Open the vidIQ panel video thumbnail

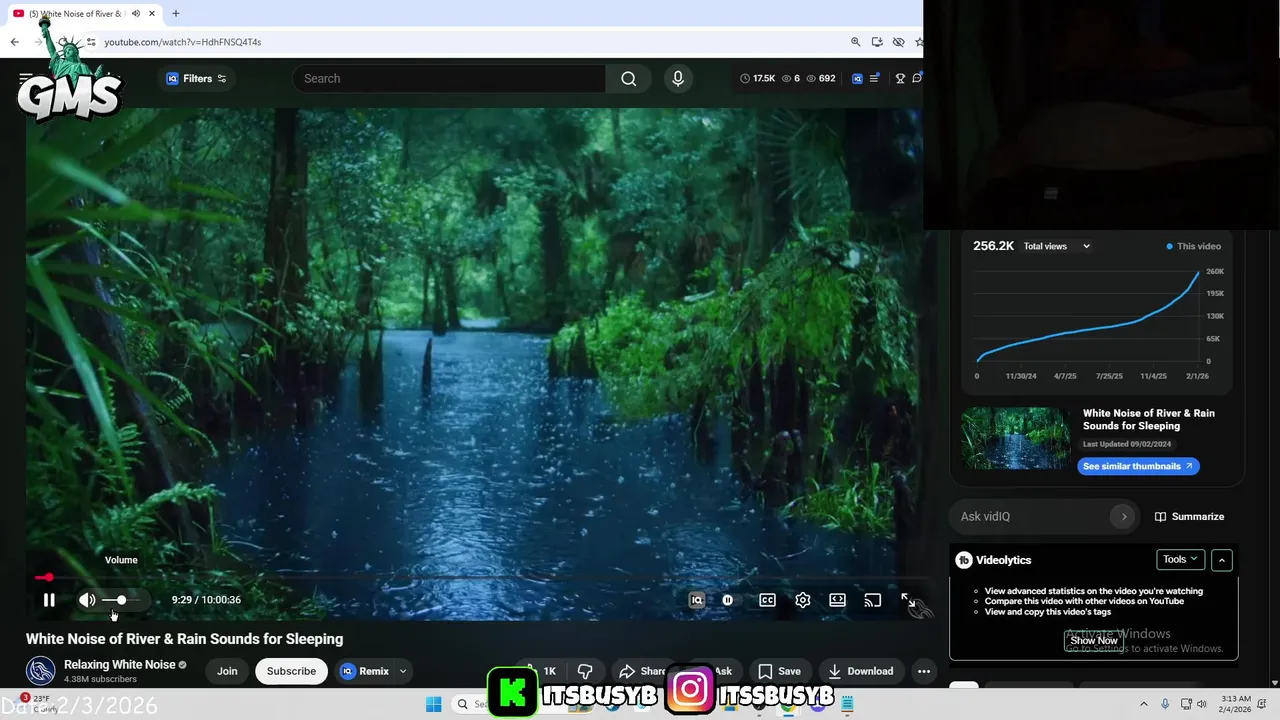[x=1015, y=438]
